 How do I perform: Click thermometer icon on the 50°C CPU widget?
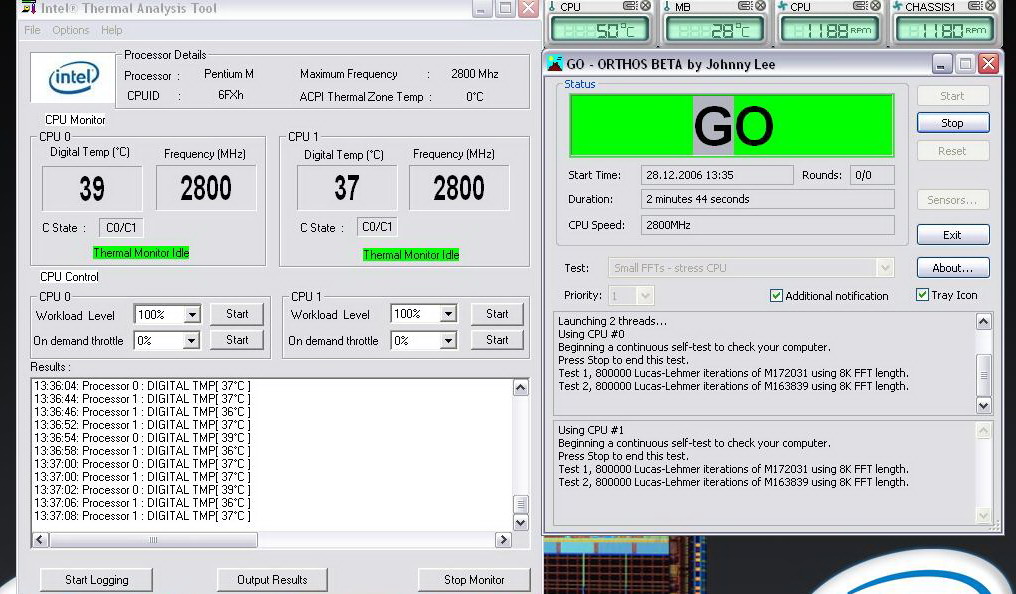coord(553,6)
